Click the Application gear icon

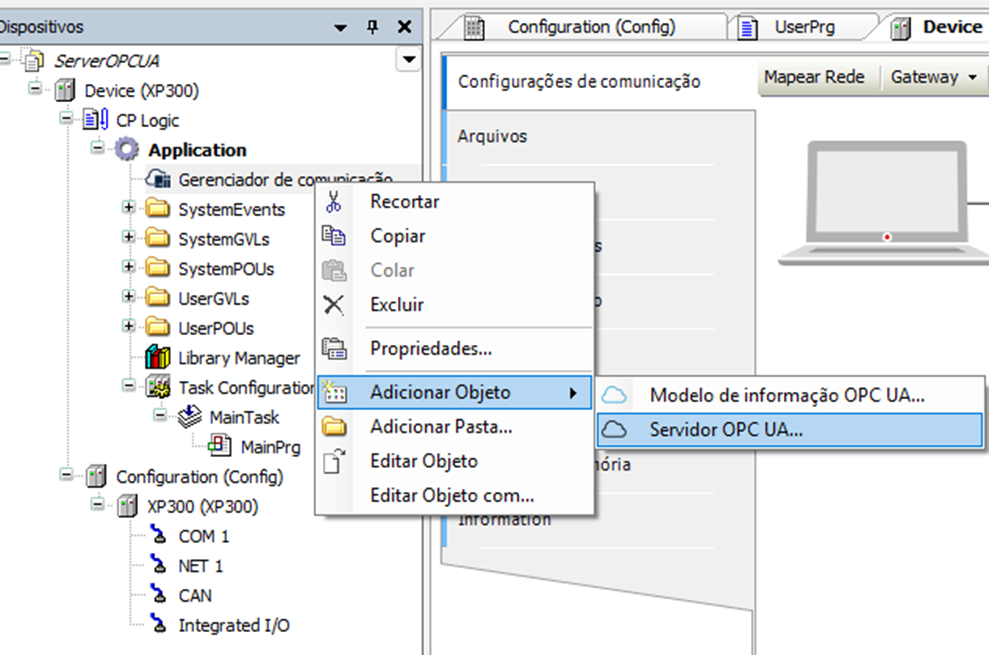[x=127, y=150]
